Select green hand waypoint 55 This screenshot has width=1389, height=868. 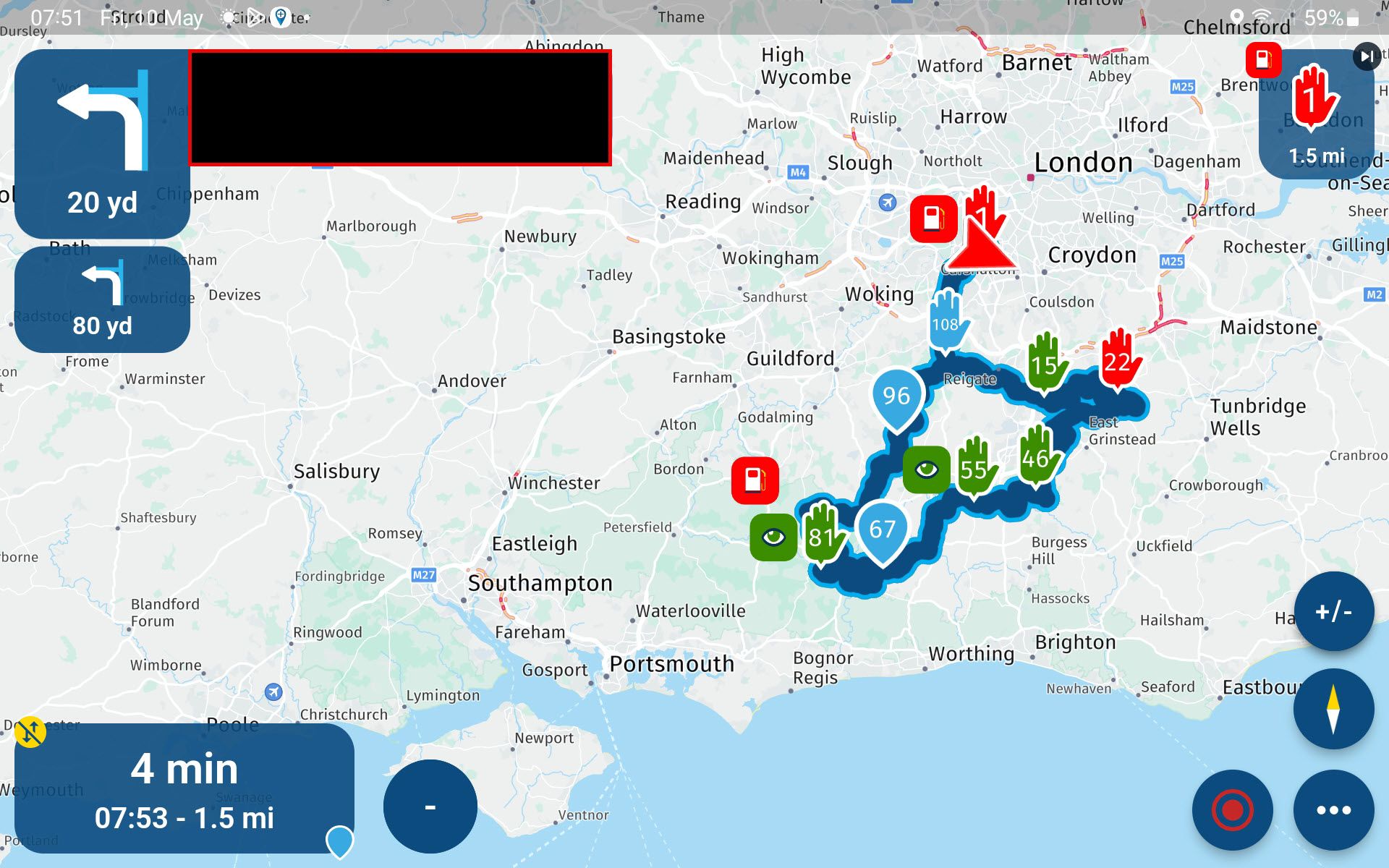975,467
